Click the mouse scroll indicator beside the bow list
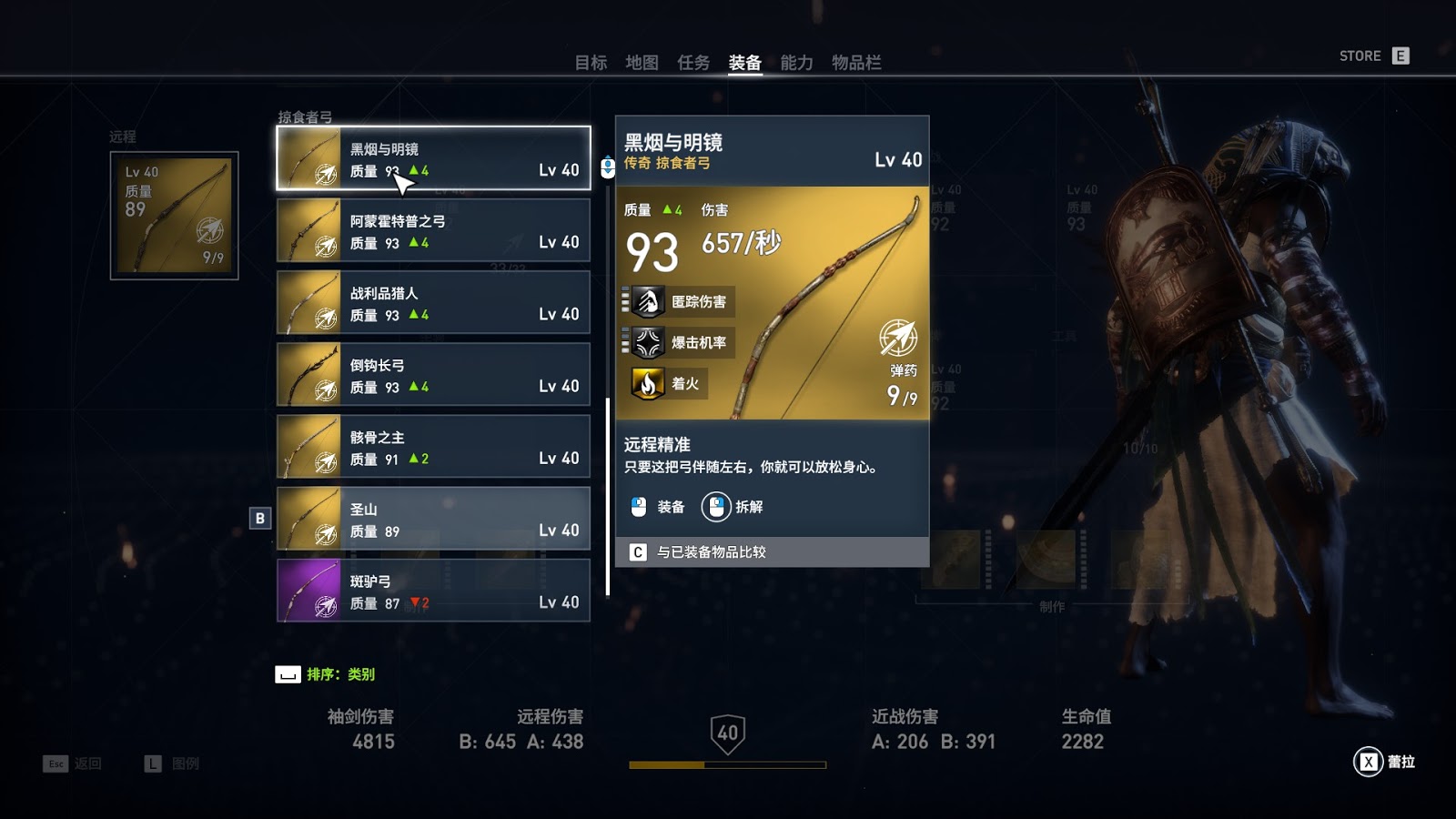Screen dimensions: 1456x819 608,167
